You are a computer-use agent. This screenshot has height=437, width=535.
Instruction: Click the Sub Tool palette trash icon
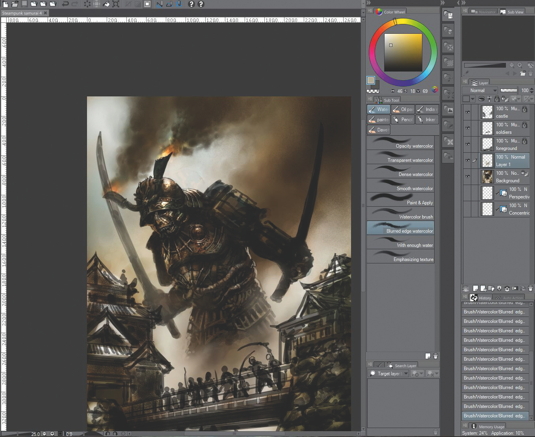435,356
